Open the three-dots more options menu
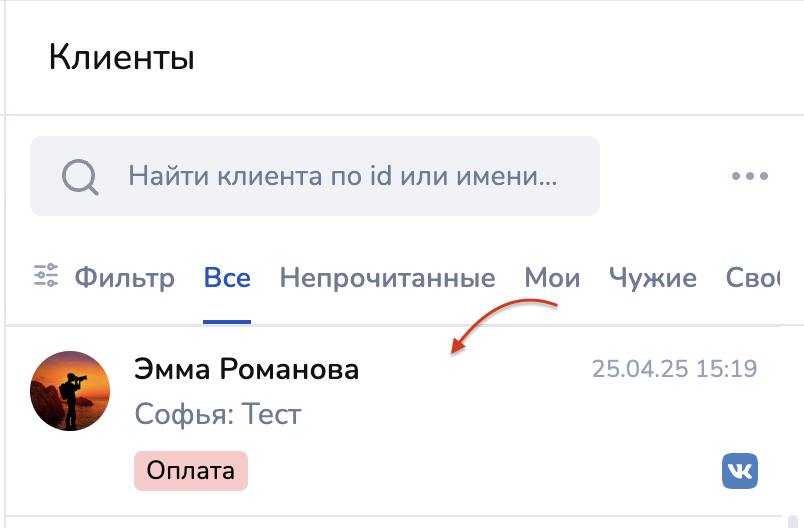This screenshot has height=528, width=804. pyautogui.click(x=749, y=176)
